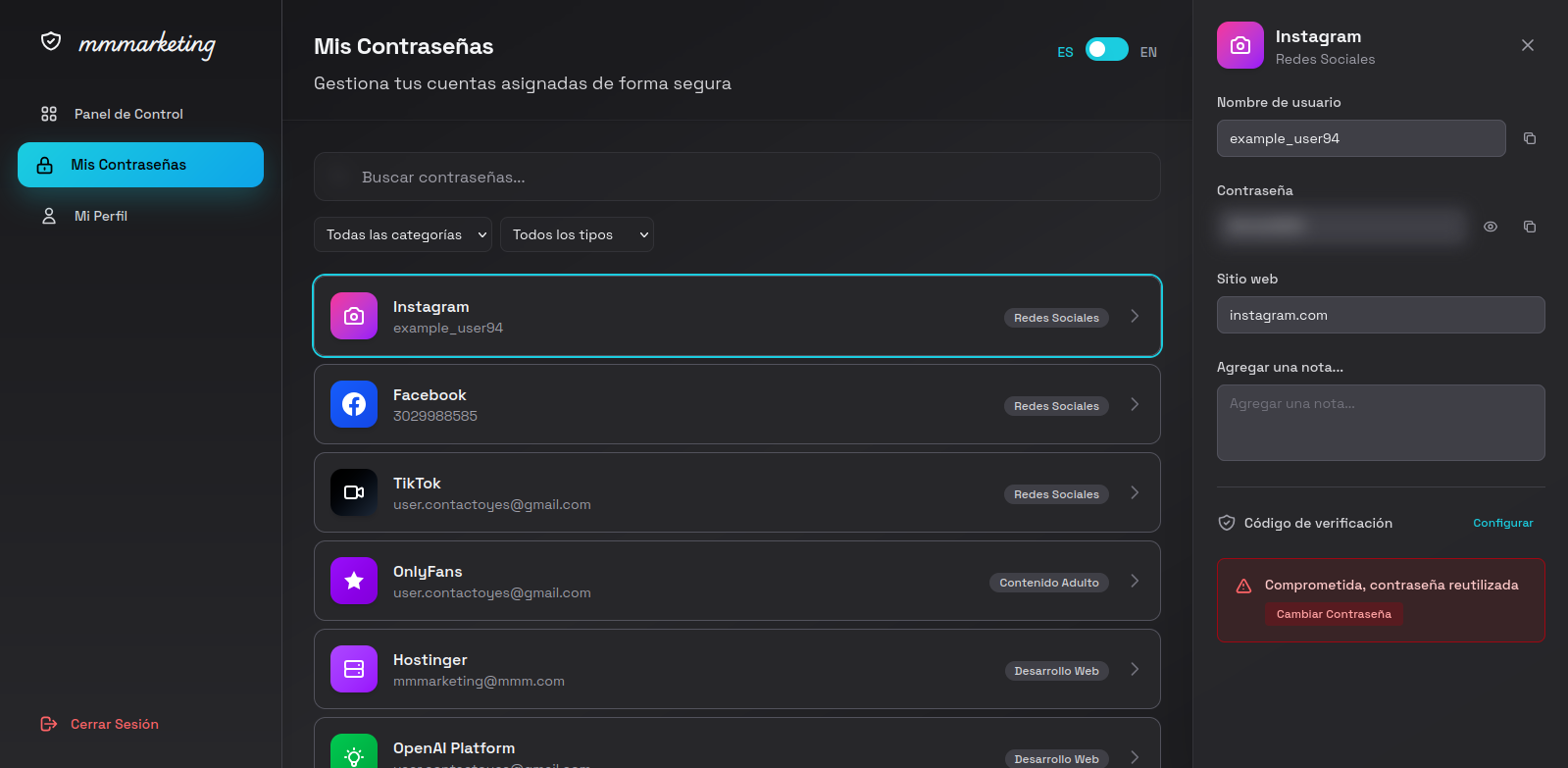Open the Todos los tipos dropdown
The image size is (1568, 768).
click(577, 234)
